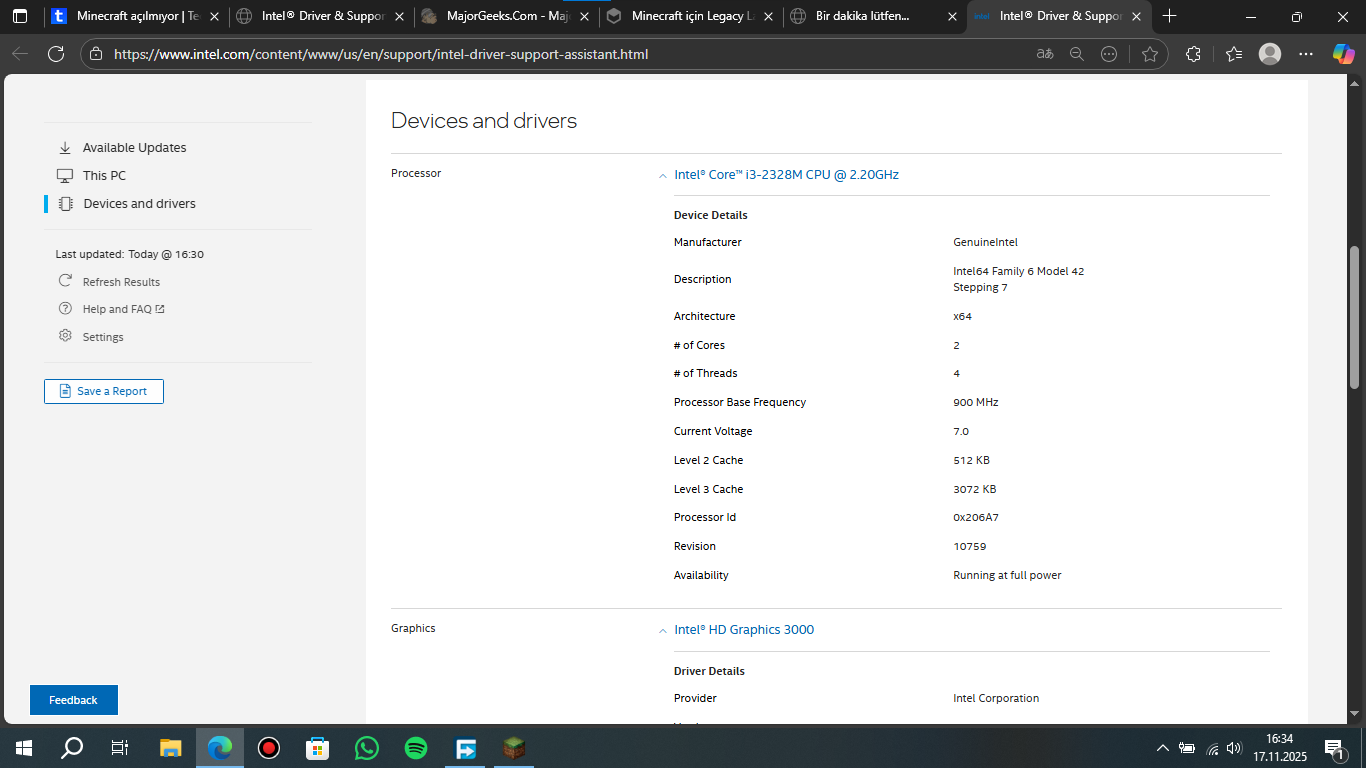
Task: Click the zoom magnifier icon in address bar
Action: [1077, 54]
